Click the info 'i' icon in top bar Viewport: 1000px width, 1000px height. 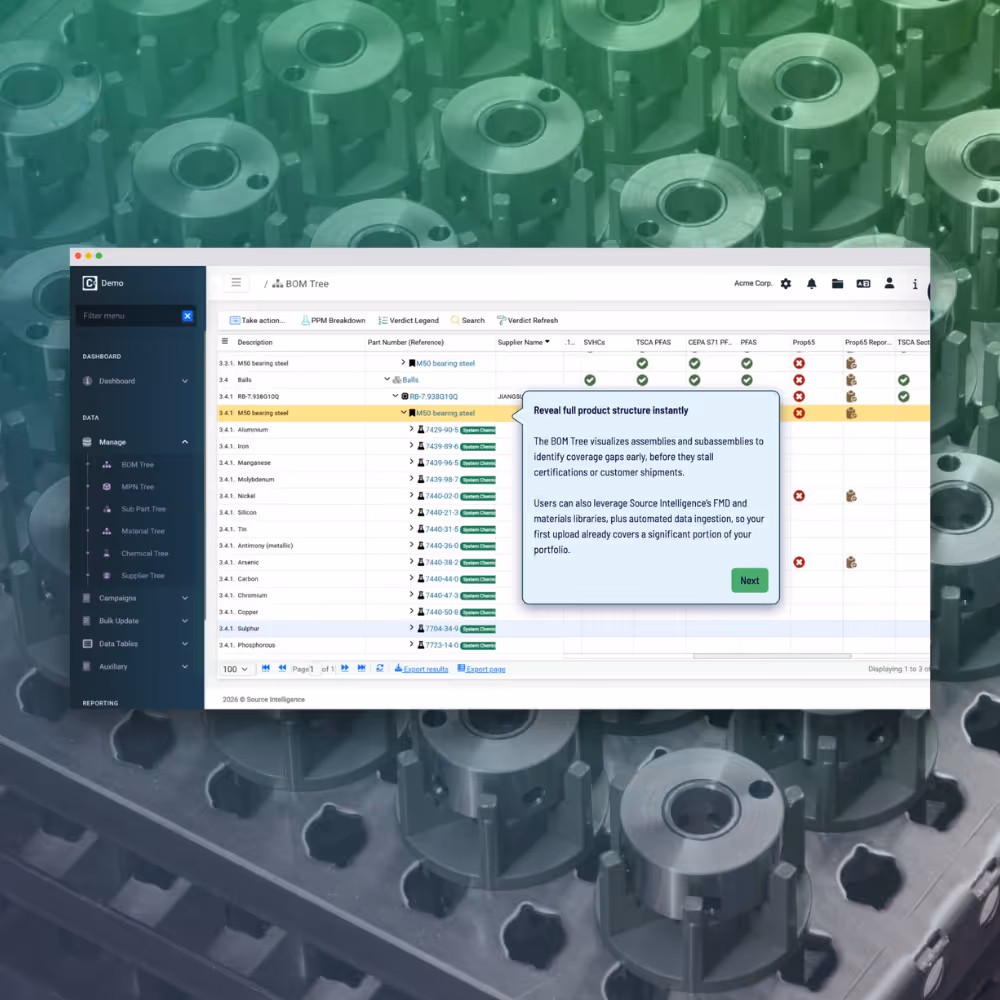point(915,284)
